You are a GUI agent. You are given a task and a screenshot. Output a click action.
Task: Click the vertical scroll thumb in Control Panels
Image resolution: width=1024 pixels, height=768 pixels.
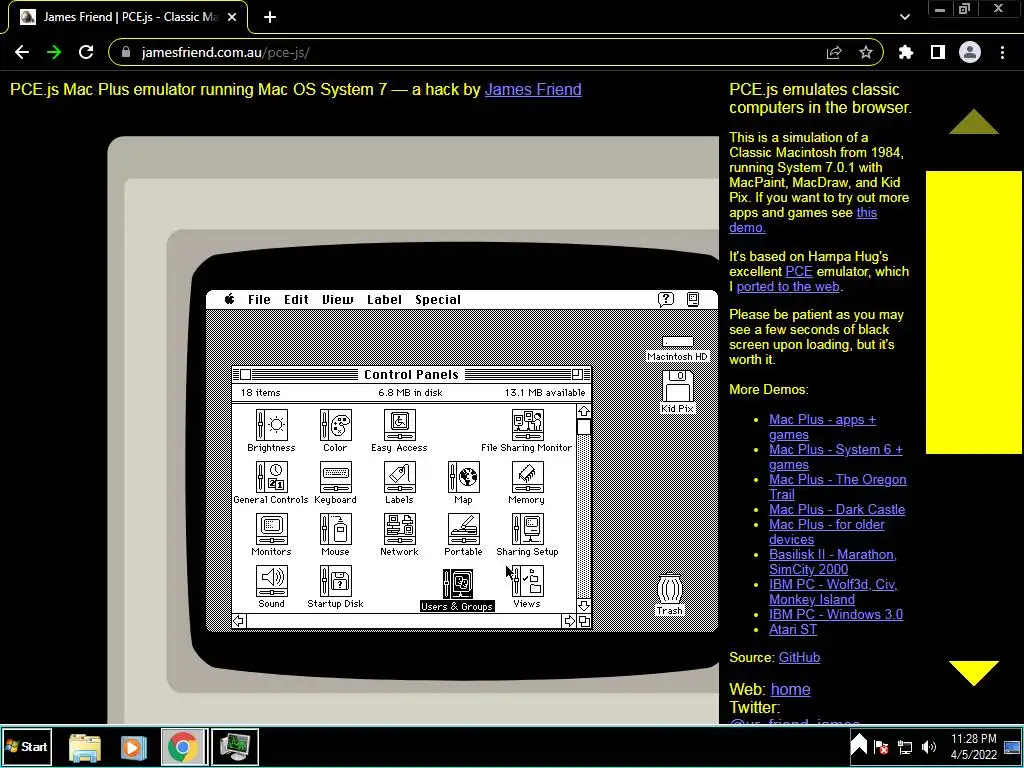coord(584,427)
